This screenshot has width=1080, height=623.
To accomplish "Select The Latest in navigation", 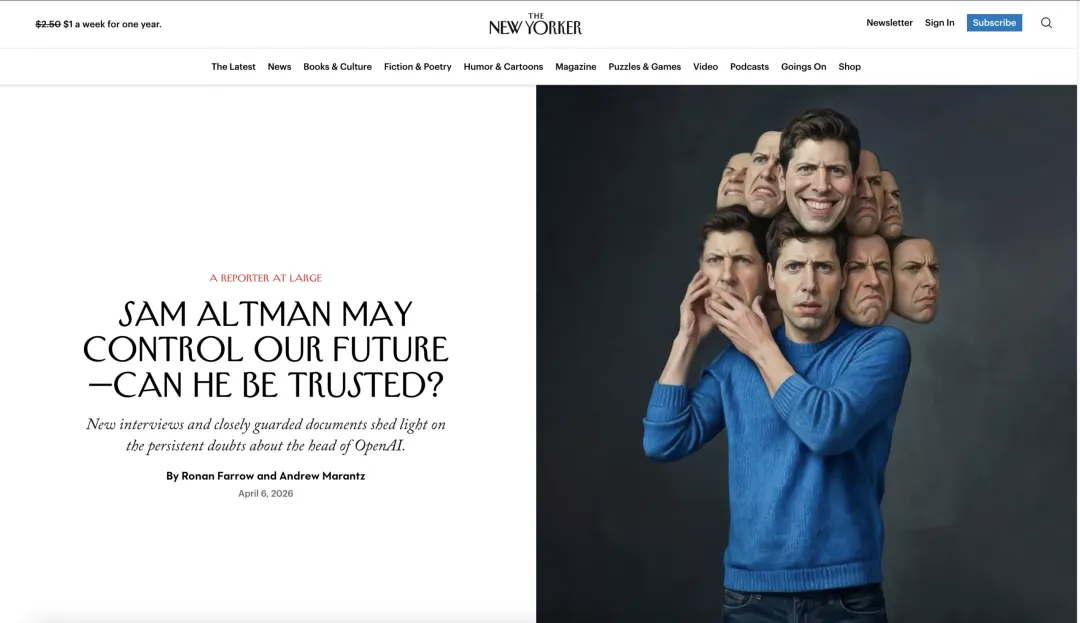I will pos(233,67).
